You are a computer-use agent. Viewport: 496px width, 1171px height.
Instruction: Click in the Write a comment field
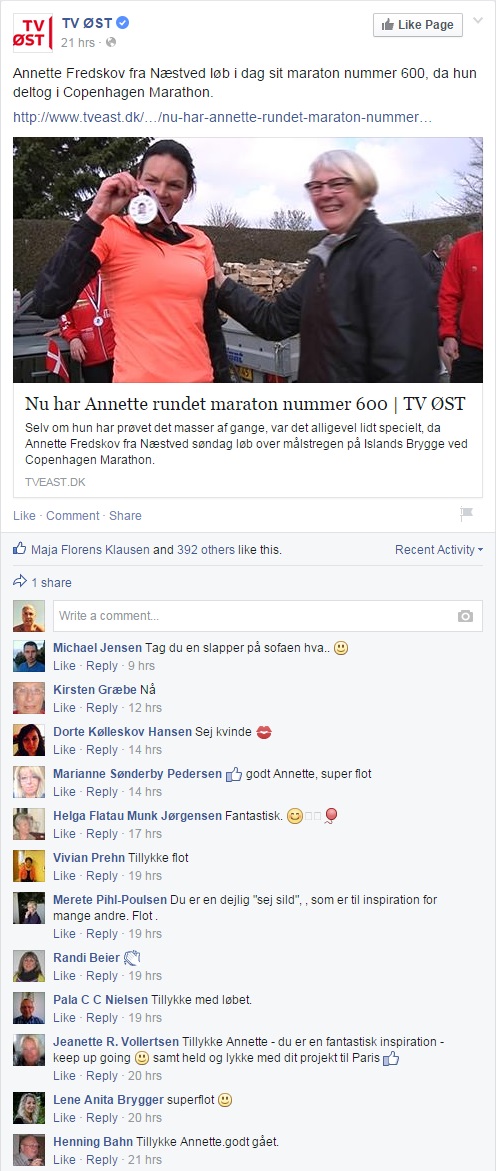[x=267, y=616]
